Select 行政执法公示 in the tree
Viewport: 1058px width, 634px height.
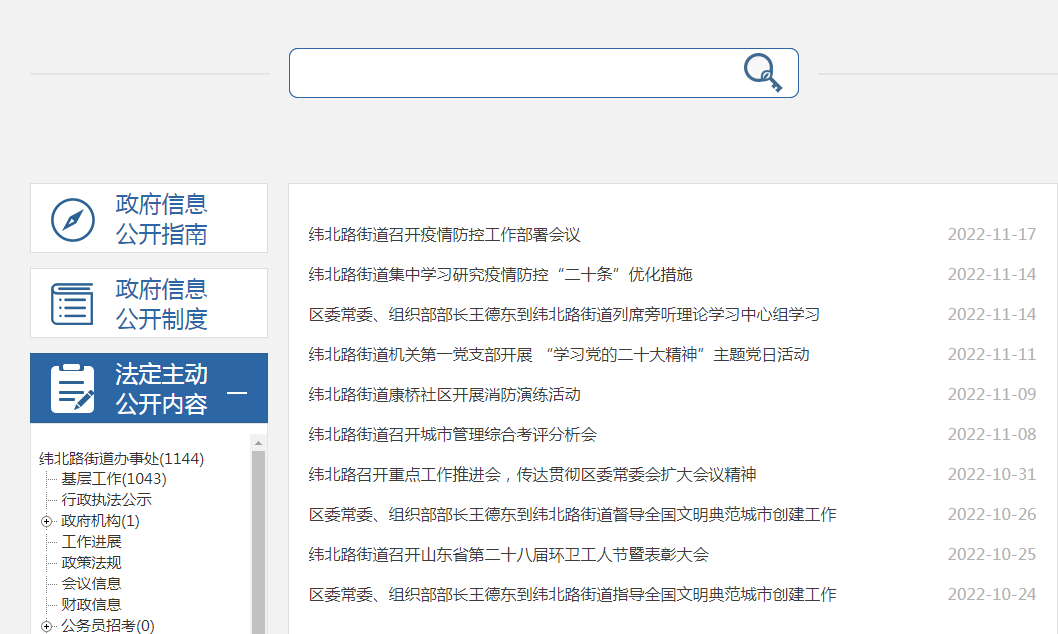pyautogui.click(x=106, y=500)
